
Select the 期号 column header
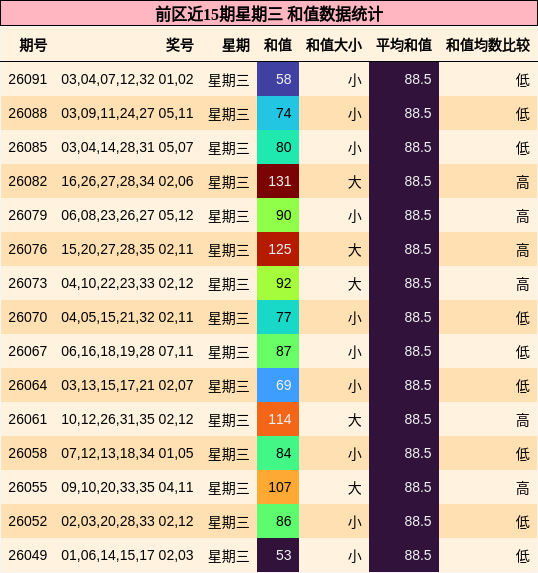click(33, 45)
